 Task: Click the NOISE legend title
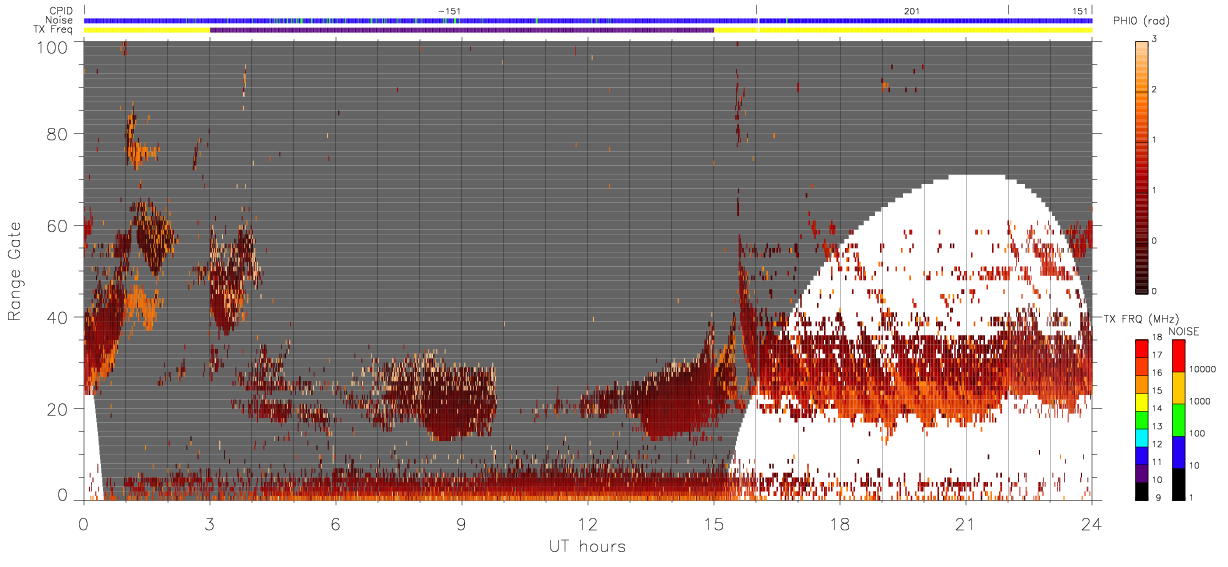coord(1184,331)
